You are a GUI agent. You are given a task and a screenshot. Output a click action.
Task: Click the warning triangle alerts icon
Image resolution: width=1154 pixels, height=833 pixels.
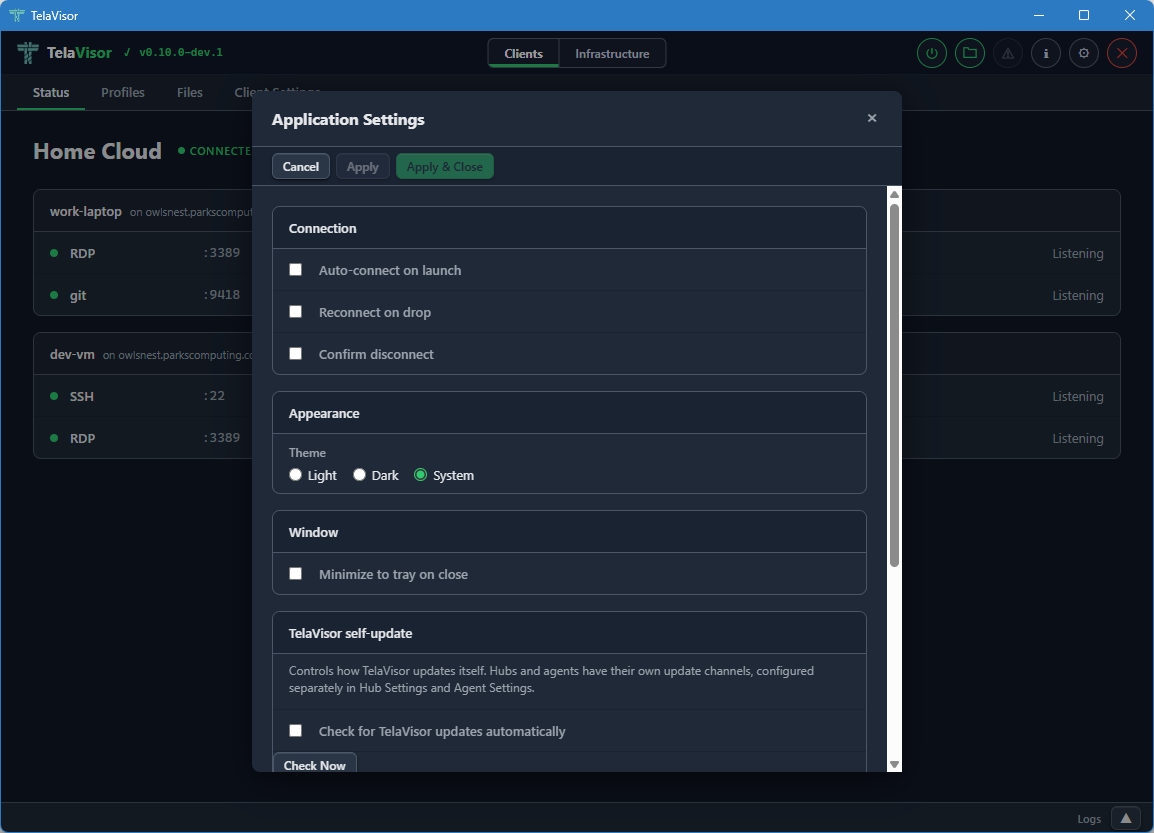(x=1007, y=52)
